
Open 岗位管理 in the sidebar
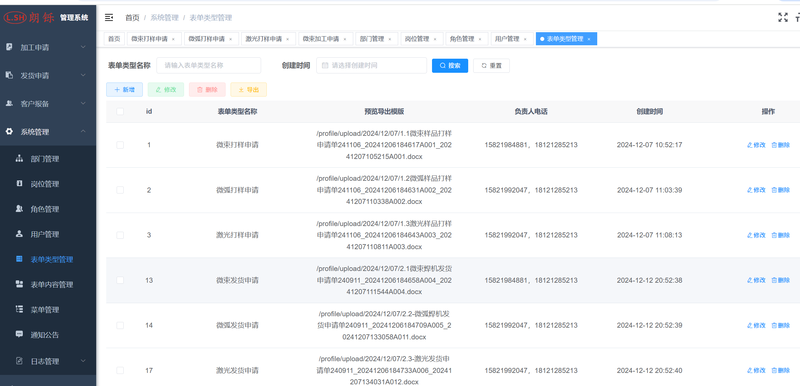[x=48, y=184]
